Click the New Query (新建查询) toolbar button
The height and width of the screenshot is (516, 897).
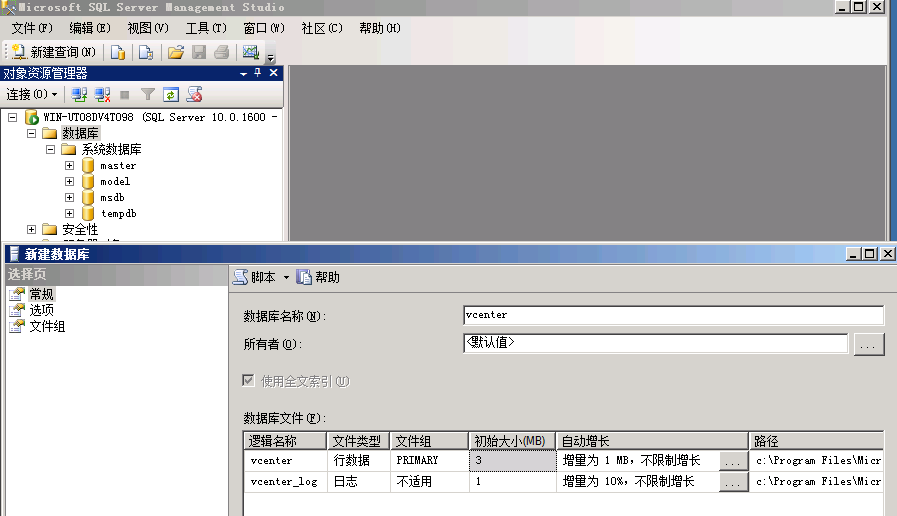tap(54, 52)
